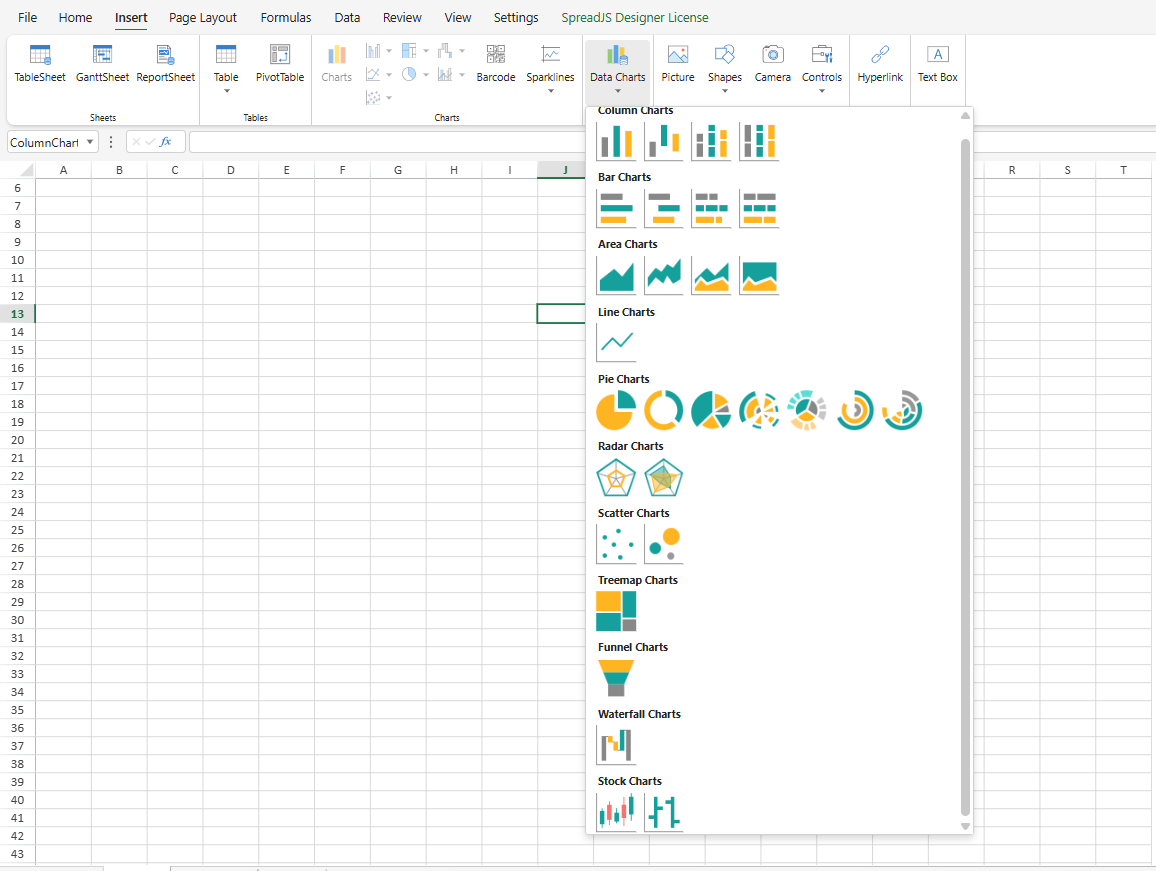Click the Barcode icon

coord(496,63)
